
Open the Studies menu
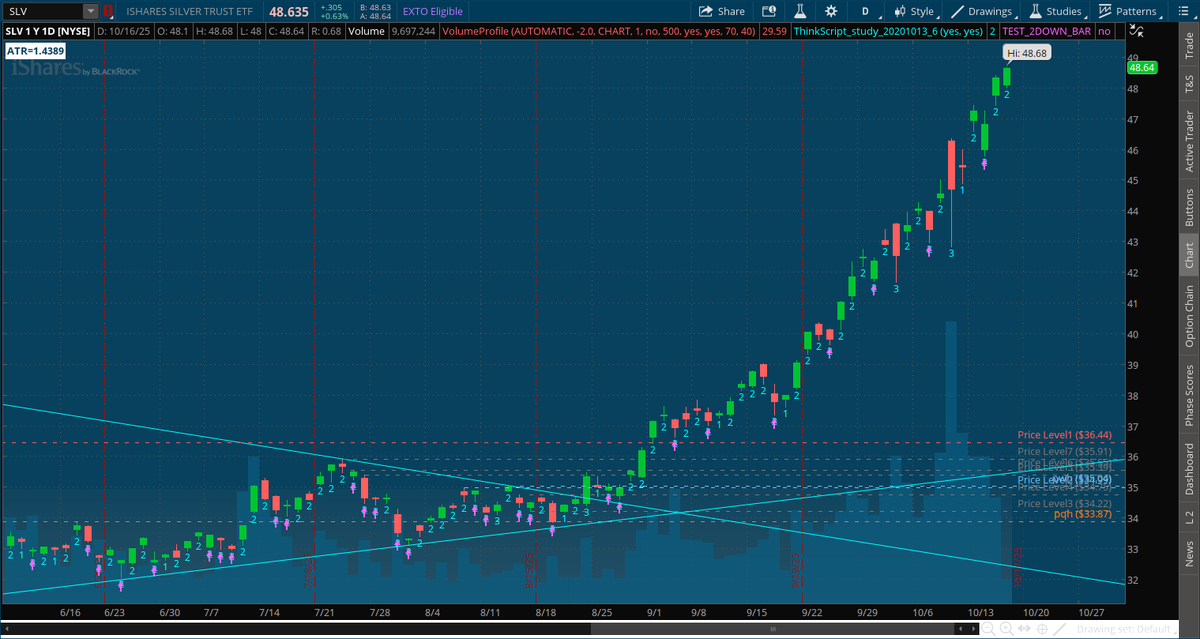pyautogui.click(x=1059, y=11)
